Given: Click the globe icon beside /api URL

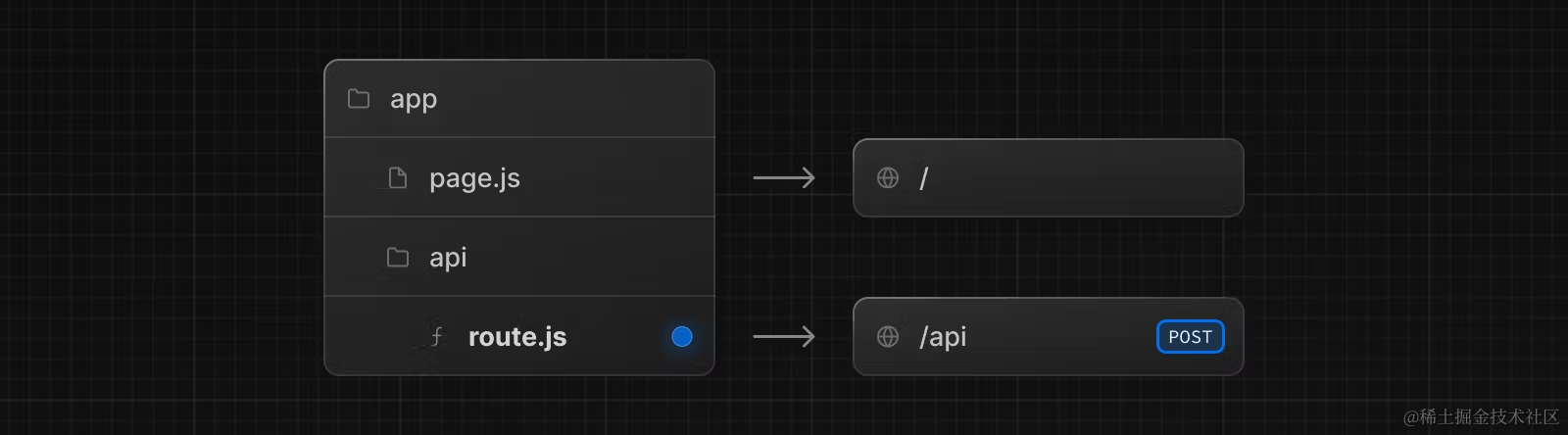Looking at the screenshot, I should [x=888, y=337].
